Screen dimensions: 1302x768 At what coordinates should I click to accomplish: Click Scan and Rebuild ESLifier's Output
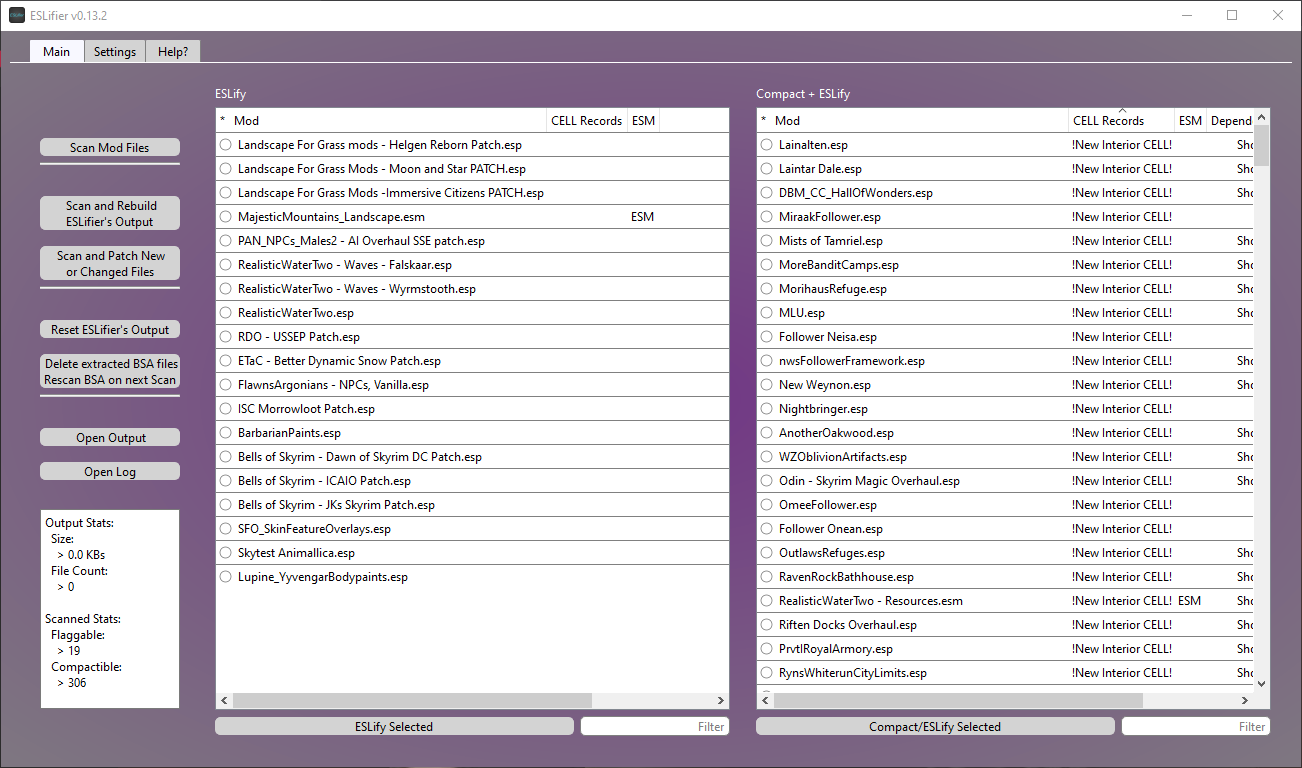[110, 213]
